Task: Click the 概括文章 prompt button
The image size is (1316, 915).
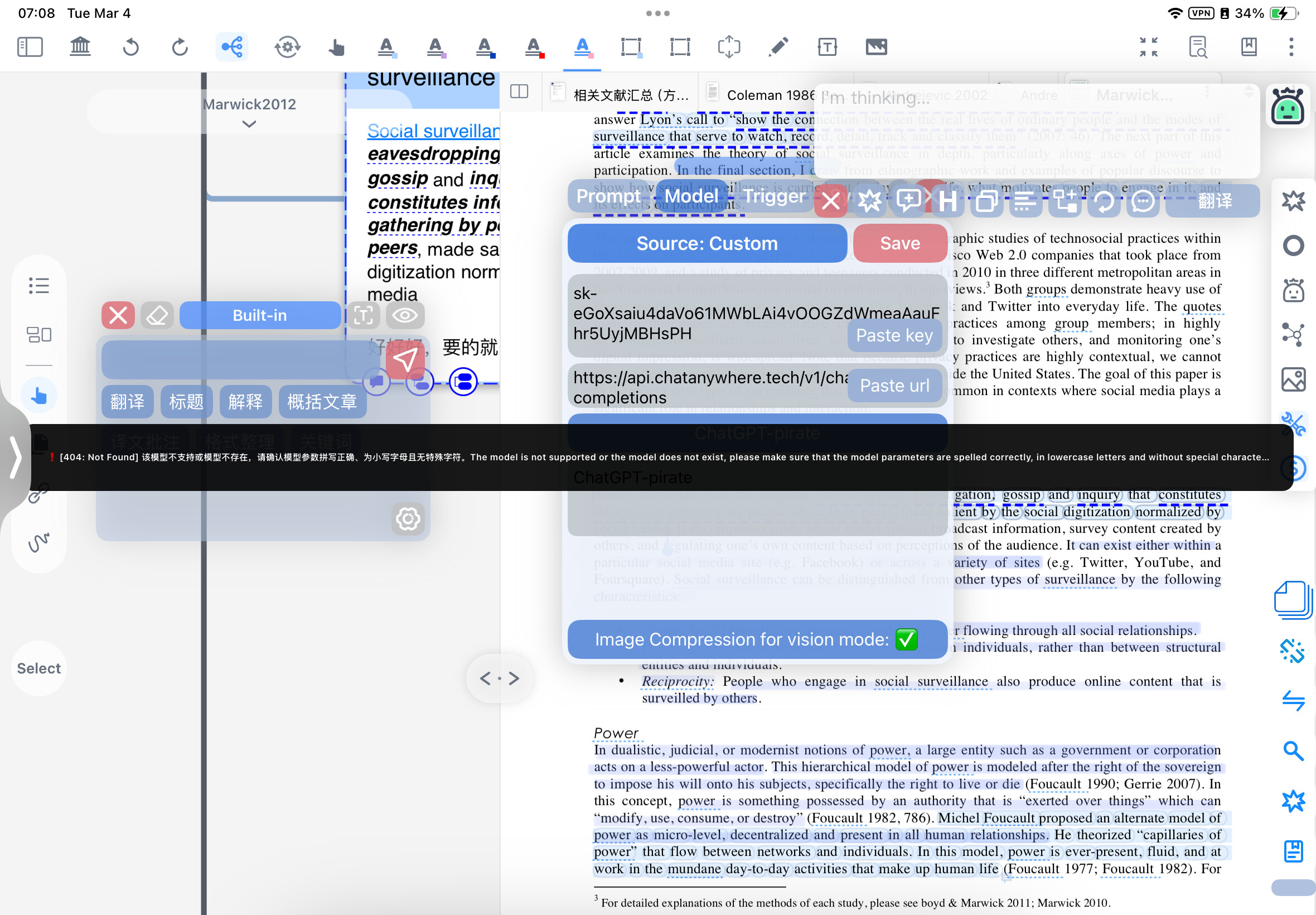Action: [322, 402]
